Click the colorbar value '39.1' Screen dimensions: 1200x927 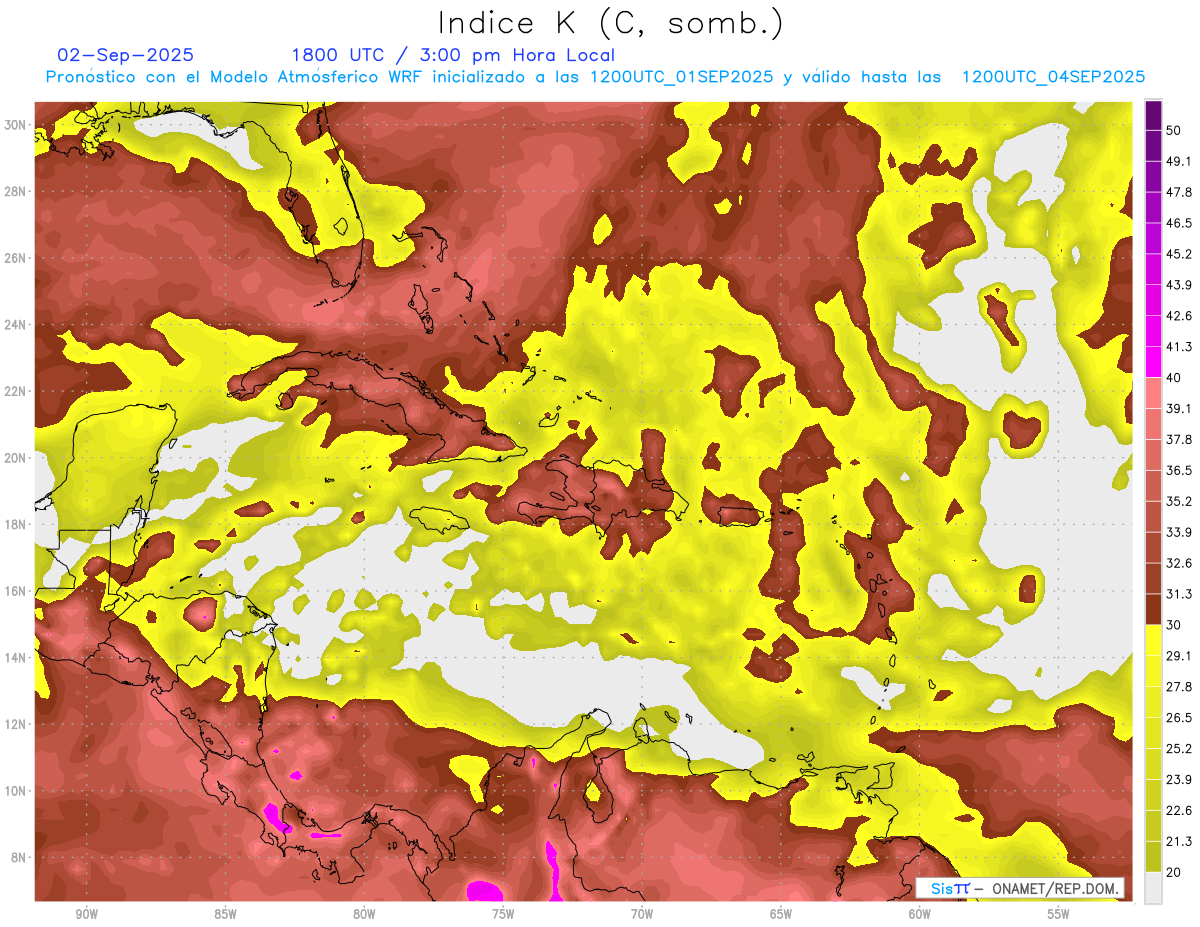[1179, 409]
